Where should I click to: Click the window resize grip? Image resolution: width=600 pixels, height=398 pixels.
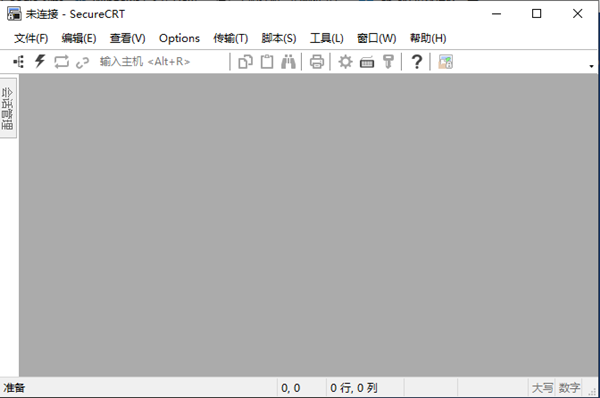point(593,391)
